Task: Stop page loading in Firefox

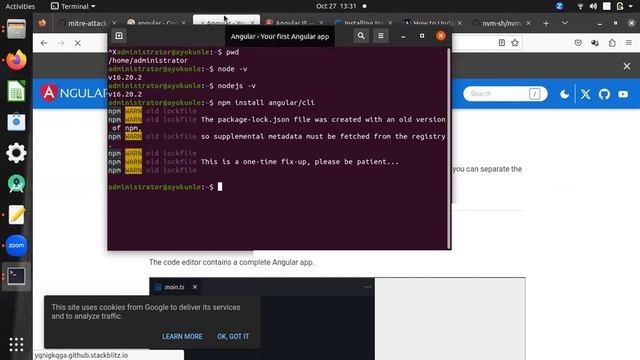Action: [x=78, y=43]
